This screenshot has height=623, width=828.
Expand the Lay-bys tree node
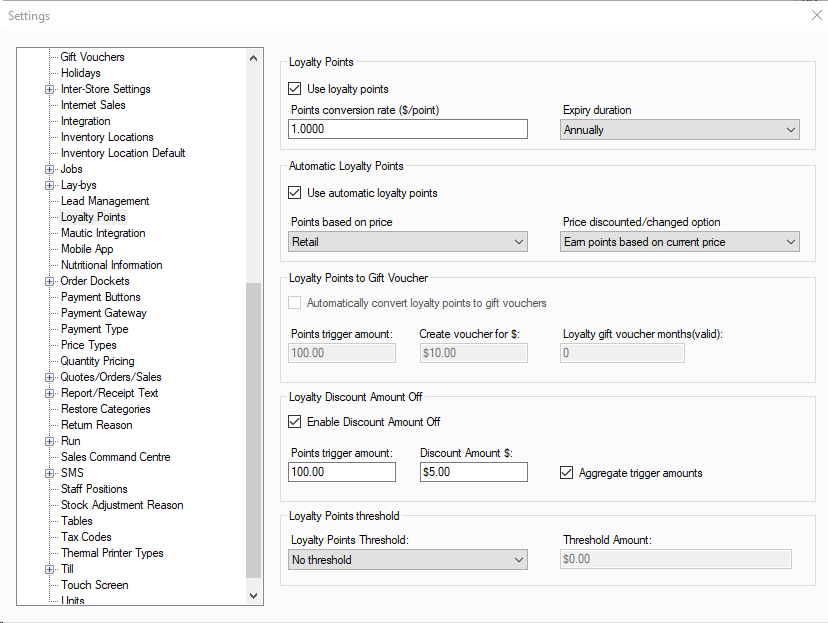click(49, 185)
